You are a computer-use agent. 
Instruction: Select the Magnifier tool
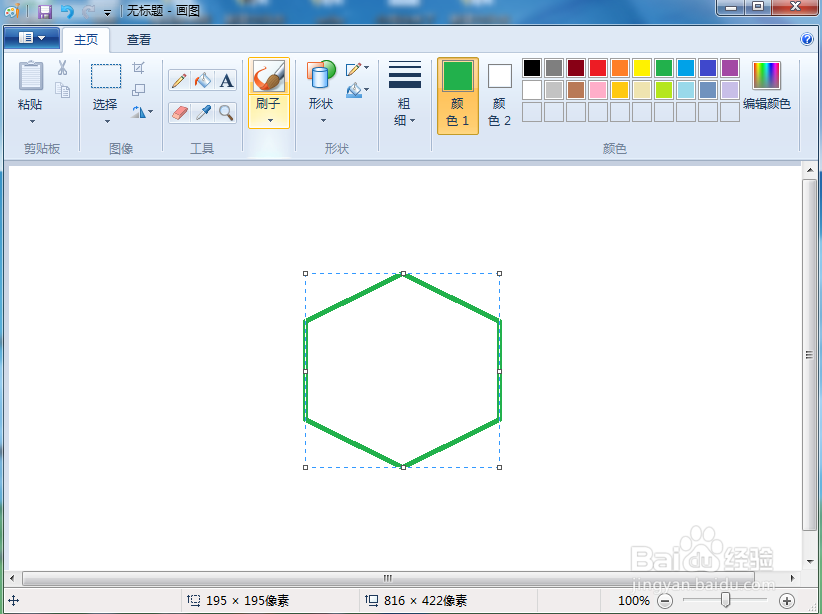tap(226, 113)
